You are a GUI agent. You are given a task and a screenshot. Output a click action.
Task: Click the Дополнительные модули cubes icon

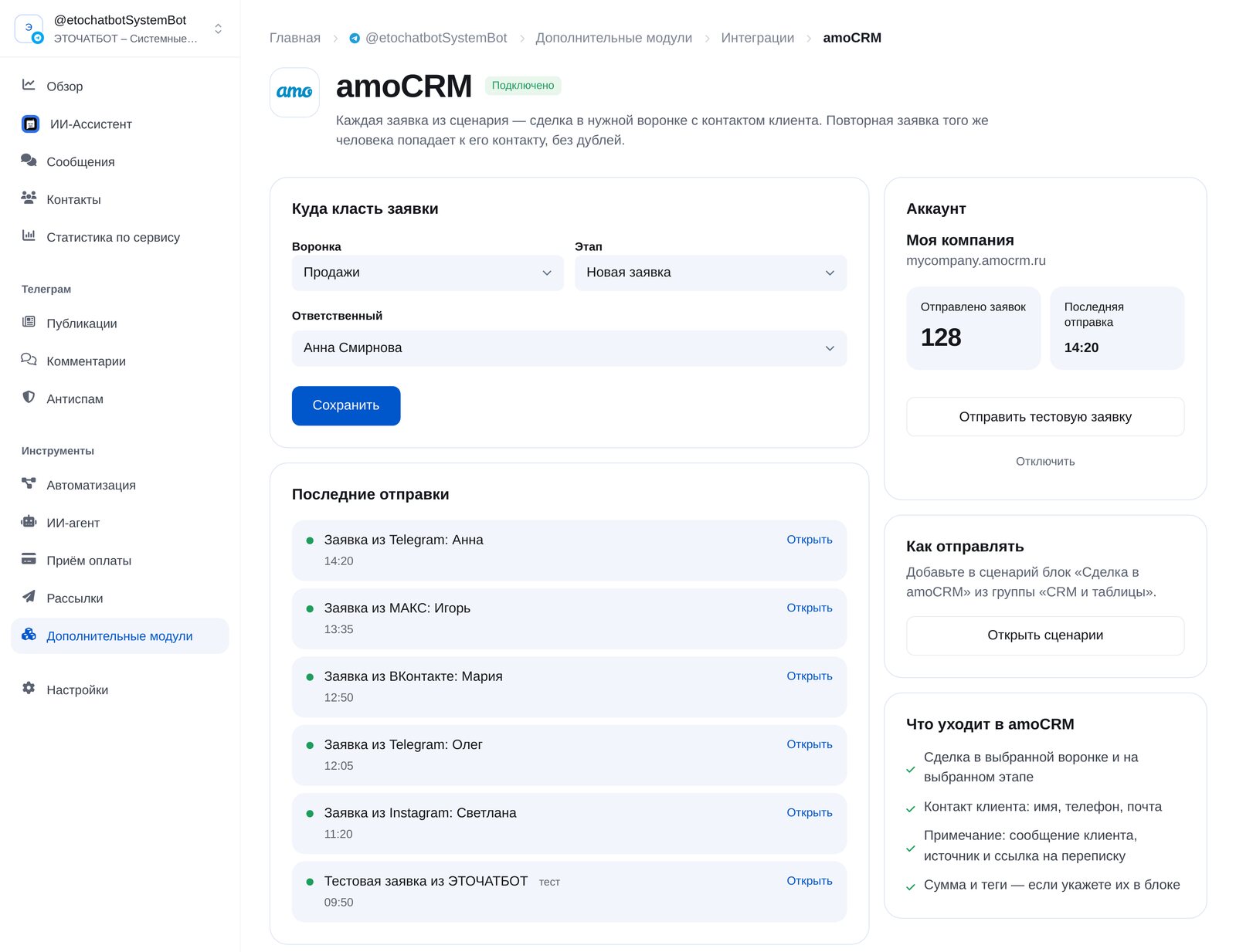(x=29, y=635)
